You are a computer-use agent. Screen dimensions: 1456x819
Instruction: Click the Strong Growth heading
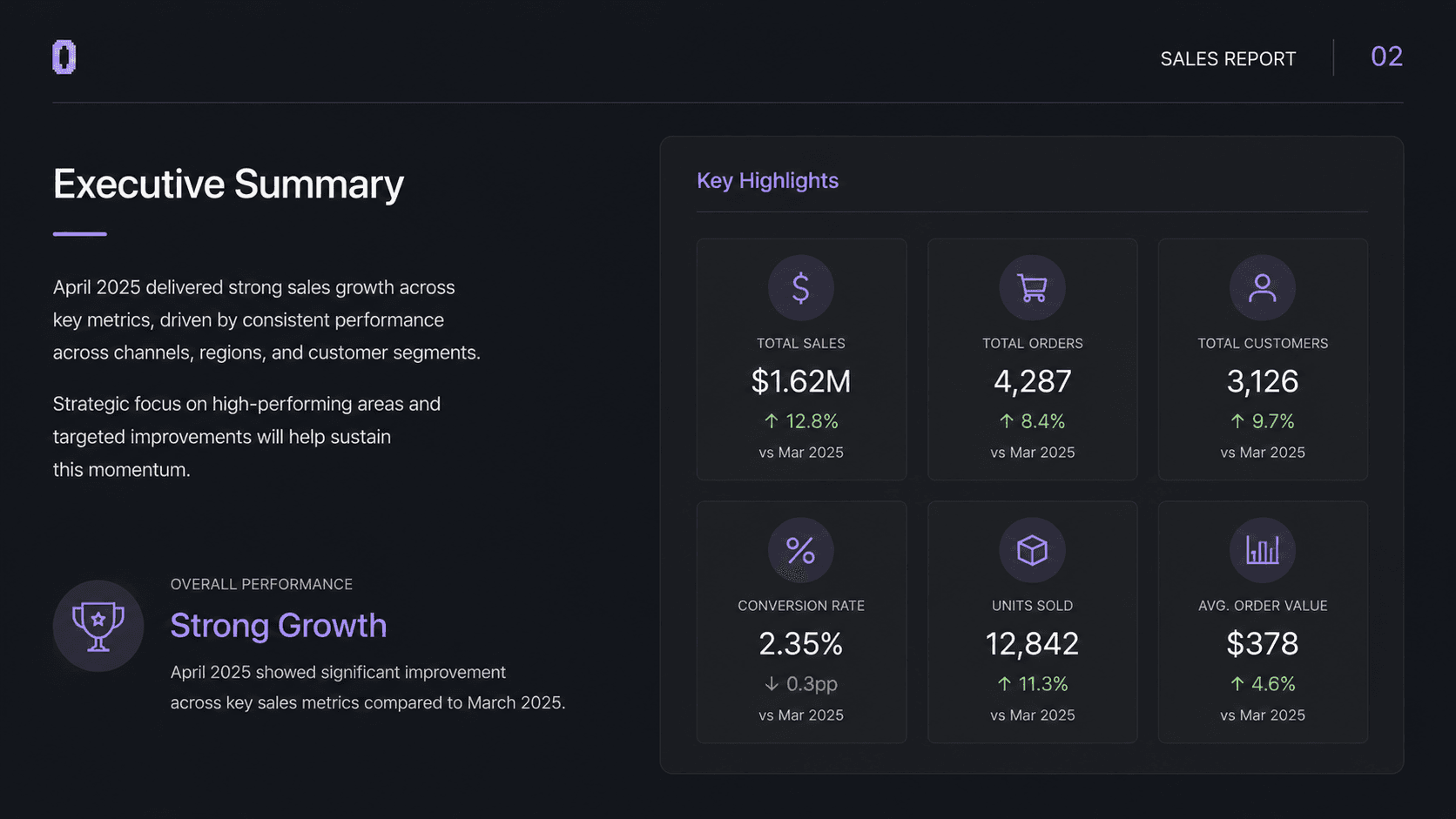[x=279, y=626]
